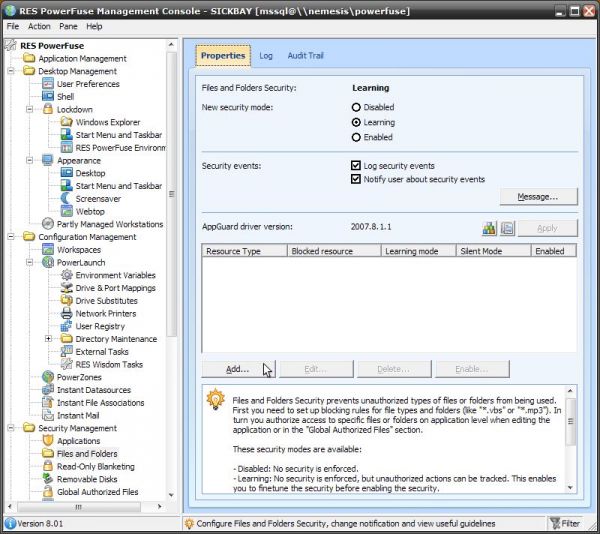The image size is (600, 534).
Task: Toggle the Log security events checkbox
Action: (356, 166)
